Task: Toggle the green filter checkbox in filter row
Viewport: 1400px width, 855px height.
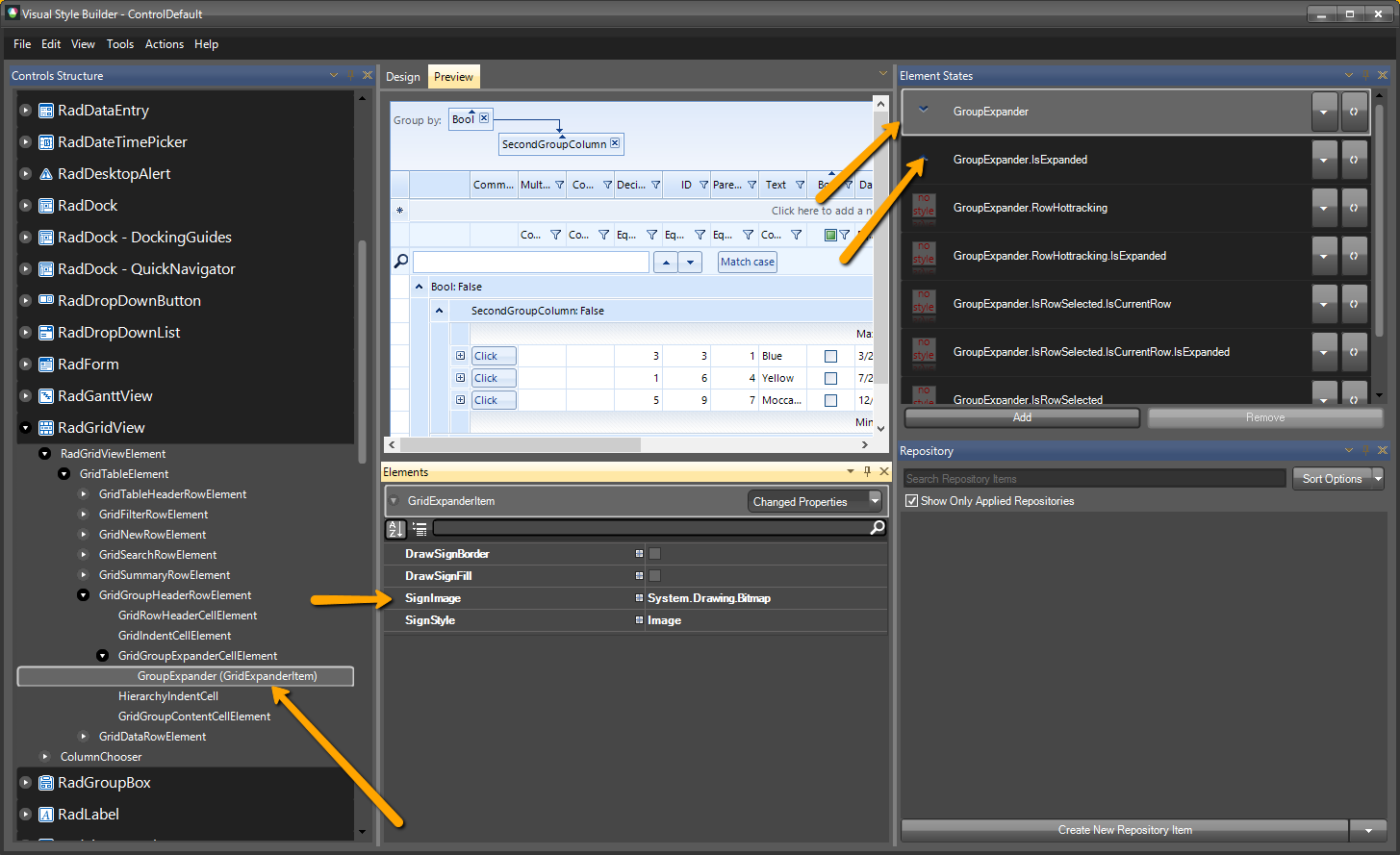Action: point(830,235)
